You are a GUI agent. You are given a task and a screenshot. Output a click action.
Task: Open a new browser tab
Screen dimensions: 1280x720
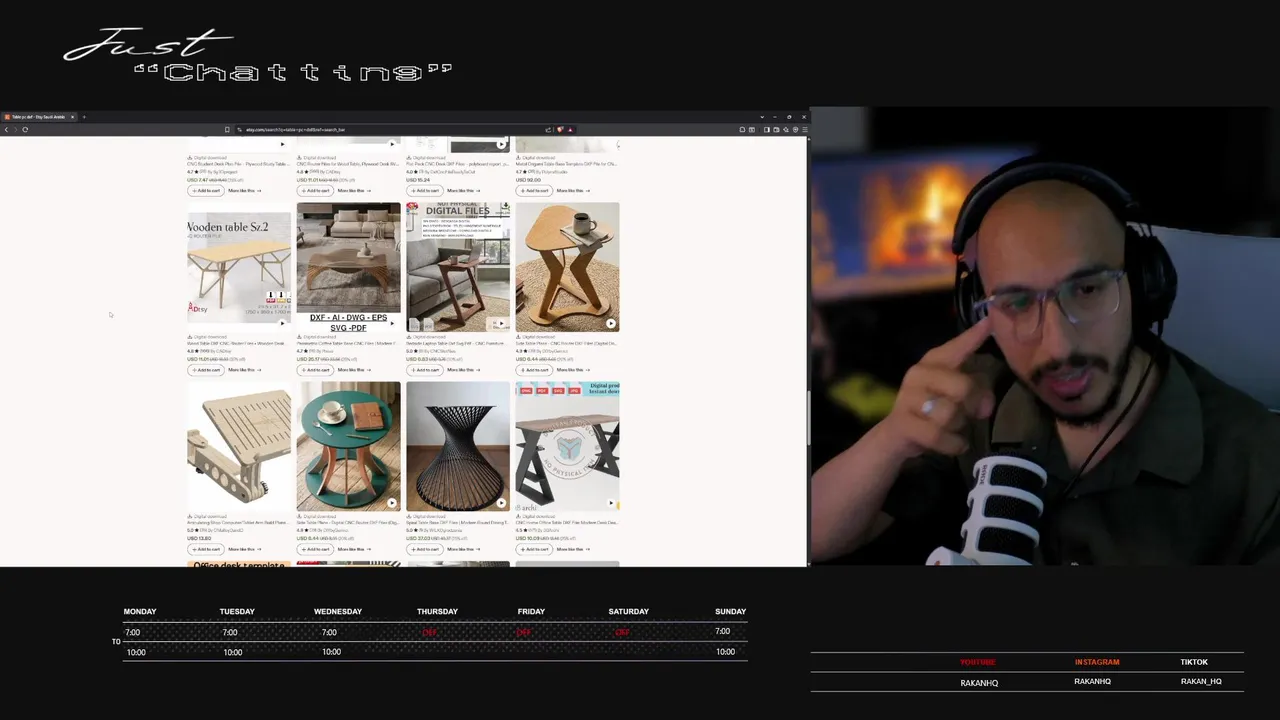point(84,117)
